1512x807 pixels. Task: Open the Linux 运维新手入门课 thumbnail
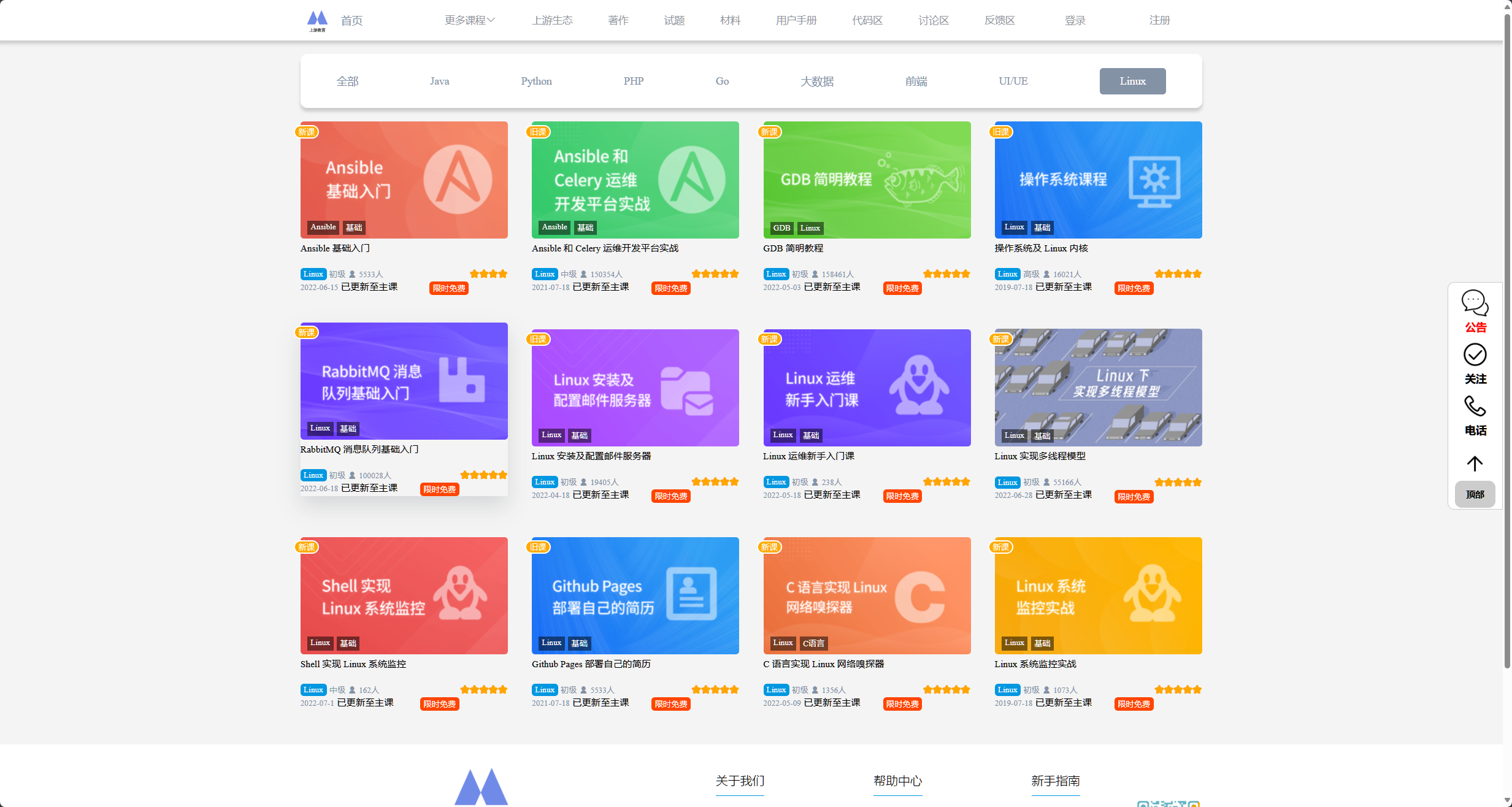pyautogui.click(x=867, y=388)
